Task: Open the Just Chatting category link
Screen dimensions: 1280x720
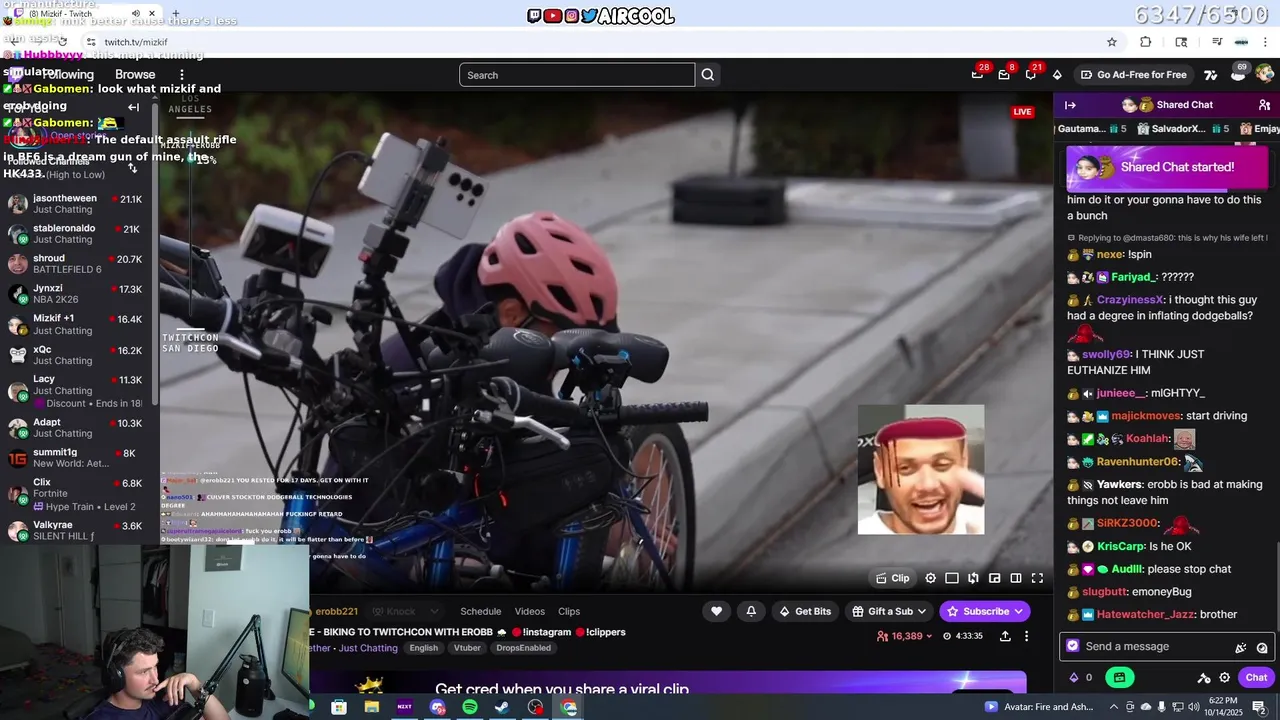Action: point(368,648)
